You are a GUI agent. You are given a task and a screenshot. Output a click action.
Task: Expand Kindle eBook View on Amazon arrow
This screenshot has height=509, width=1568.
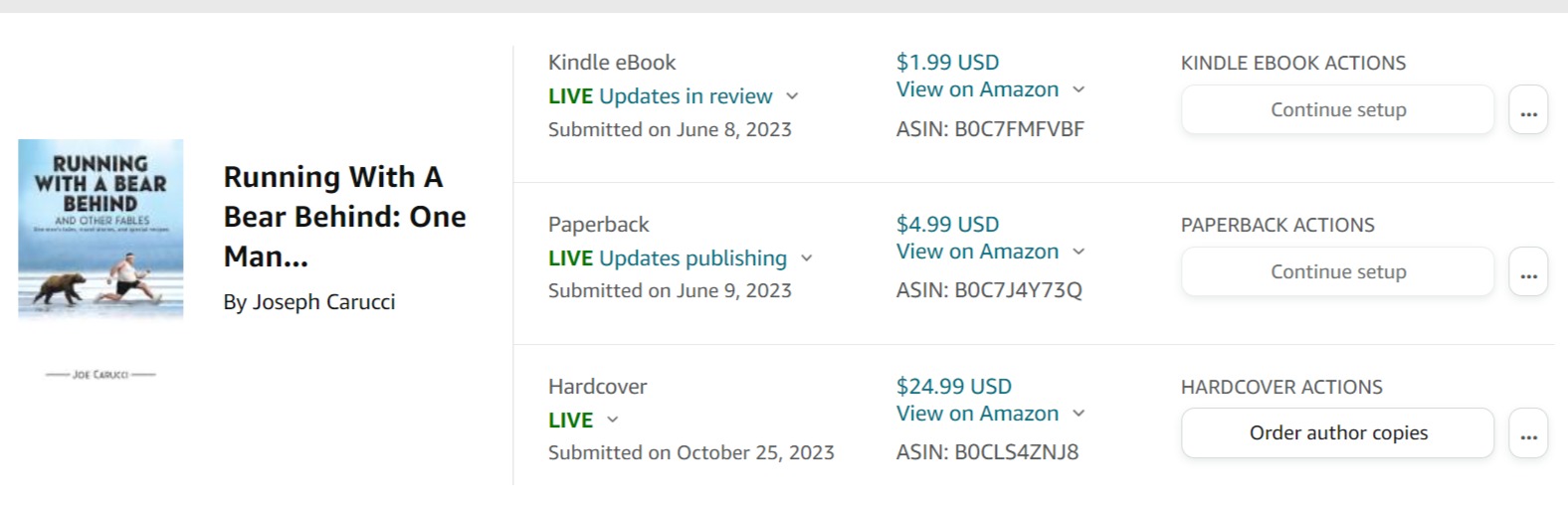[x=1079, y=90]
